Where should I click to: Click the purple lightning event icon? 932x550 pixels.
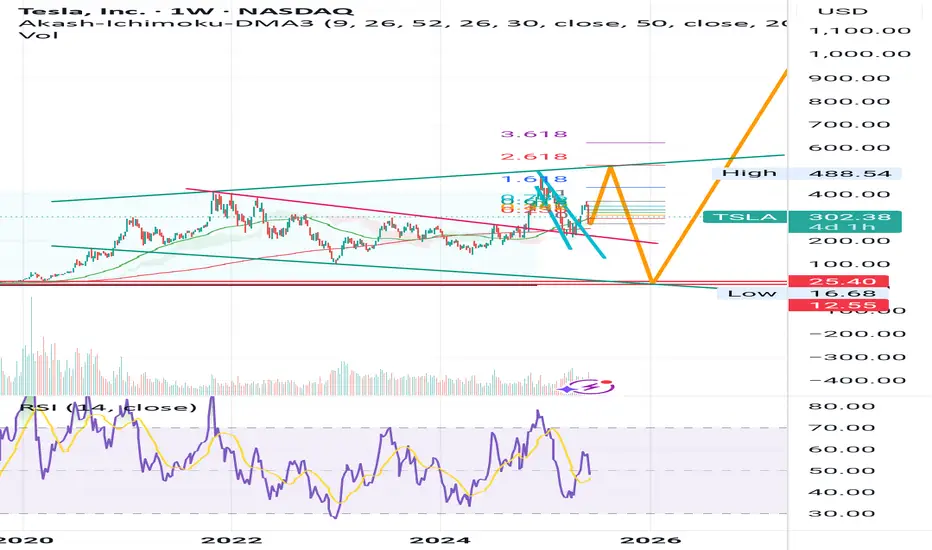[x=590, y=386]
